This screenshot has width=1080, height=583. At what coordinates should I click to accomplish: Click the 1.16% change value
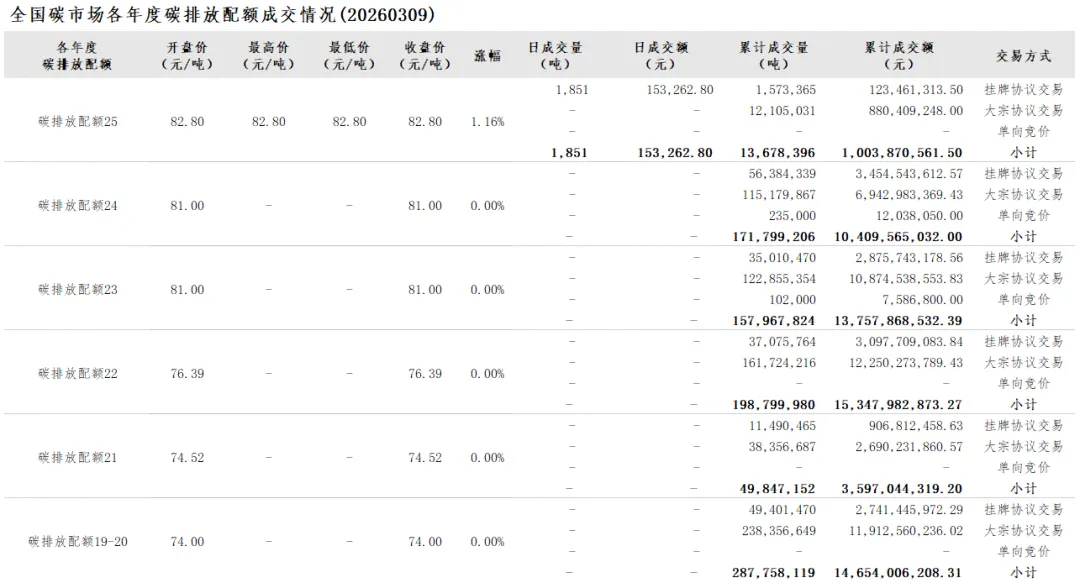click(x=487, y=121)
